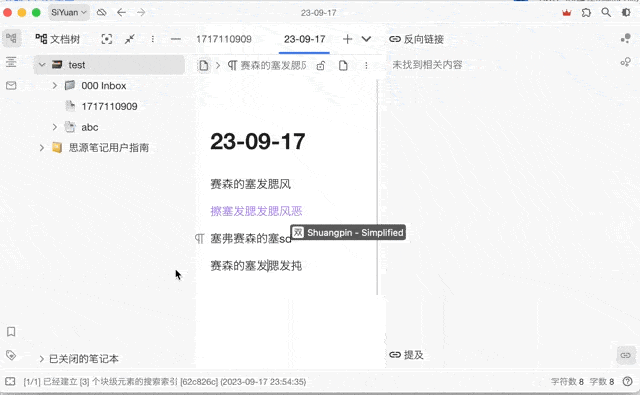Click the 字数 8 counter
Image resolution: width=640 pixels, height=395 pixels.
coord(602,382)
